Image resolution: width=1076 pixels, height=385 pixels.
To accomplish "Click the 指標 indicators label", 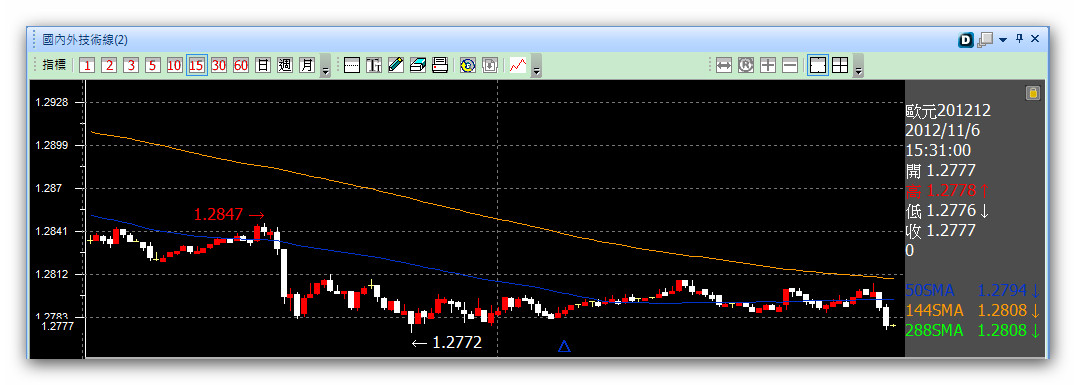I will 54,65.
